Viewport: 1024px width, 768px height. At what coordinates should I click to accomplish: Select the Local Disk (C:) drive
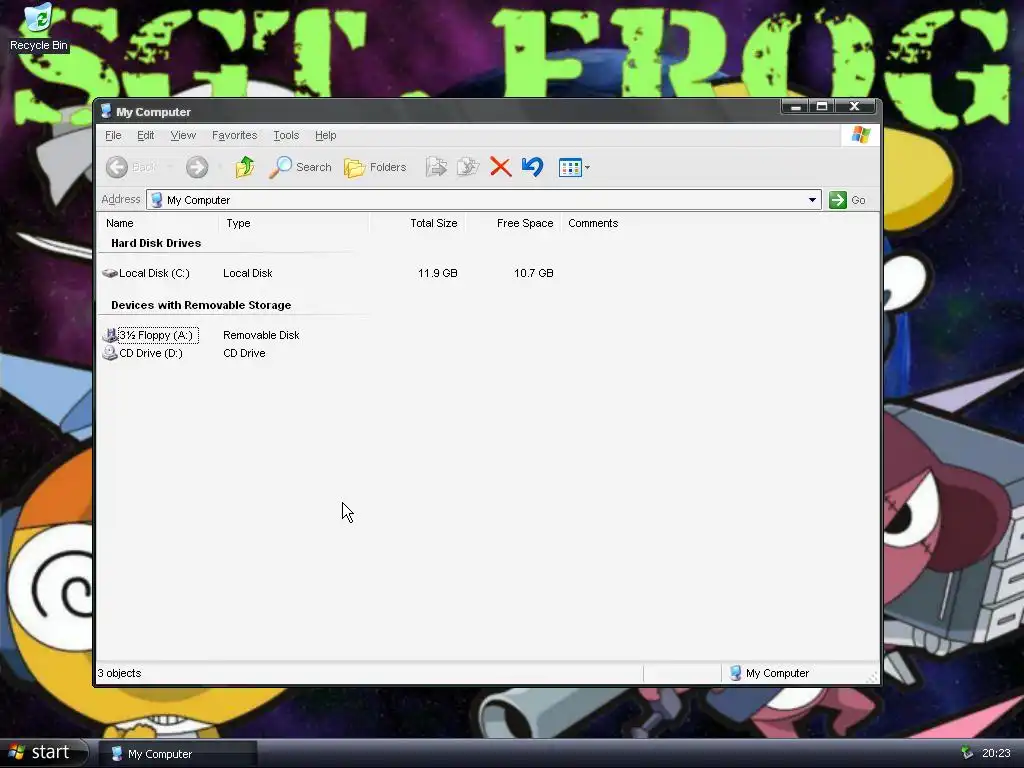click(146, 273)
